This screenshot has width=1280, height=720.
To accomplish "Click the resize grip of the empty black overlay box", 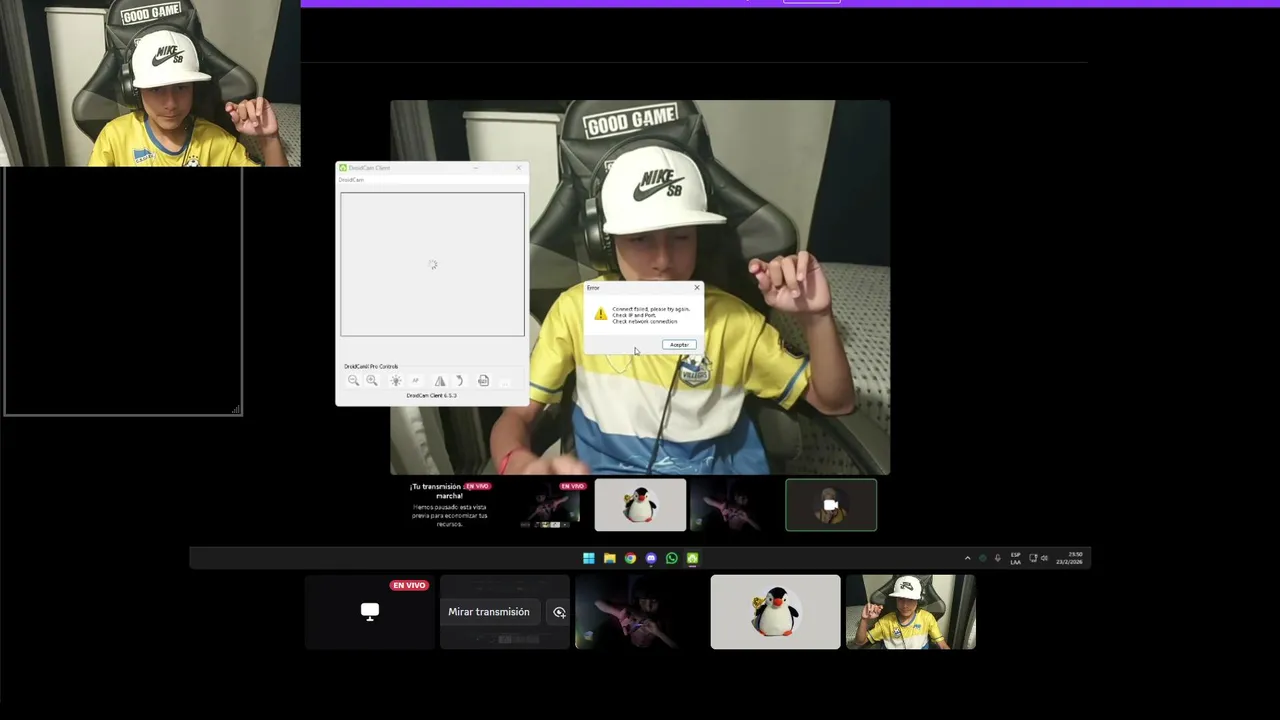I will point(237,409).
